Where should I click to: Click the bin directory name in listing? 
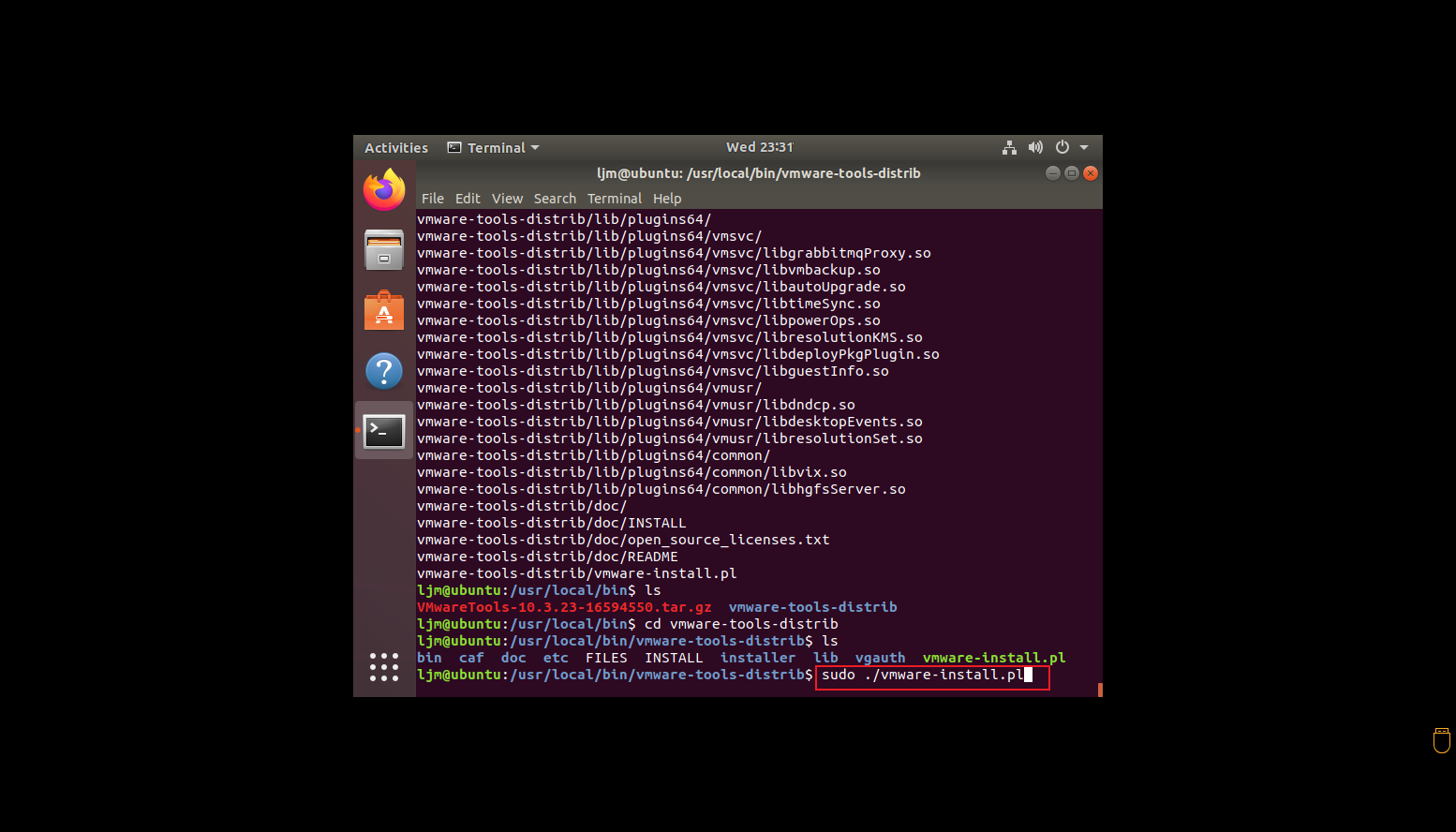tap(429, 658)
